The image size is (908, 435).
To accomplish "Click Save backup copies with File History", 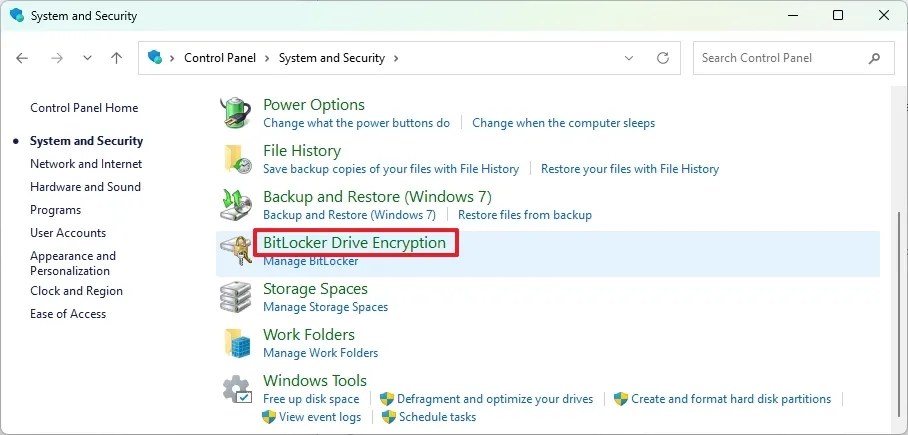I will click(391, 169).
